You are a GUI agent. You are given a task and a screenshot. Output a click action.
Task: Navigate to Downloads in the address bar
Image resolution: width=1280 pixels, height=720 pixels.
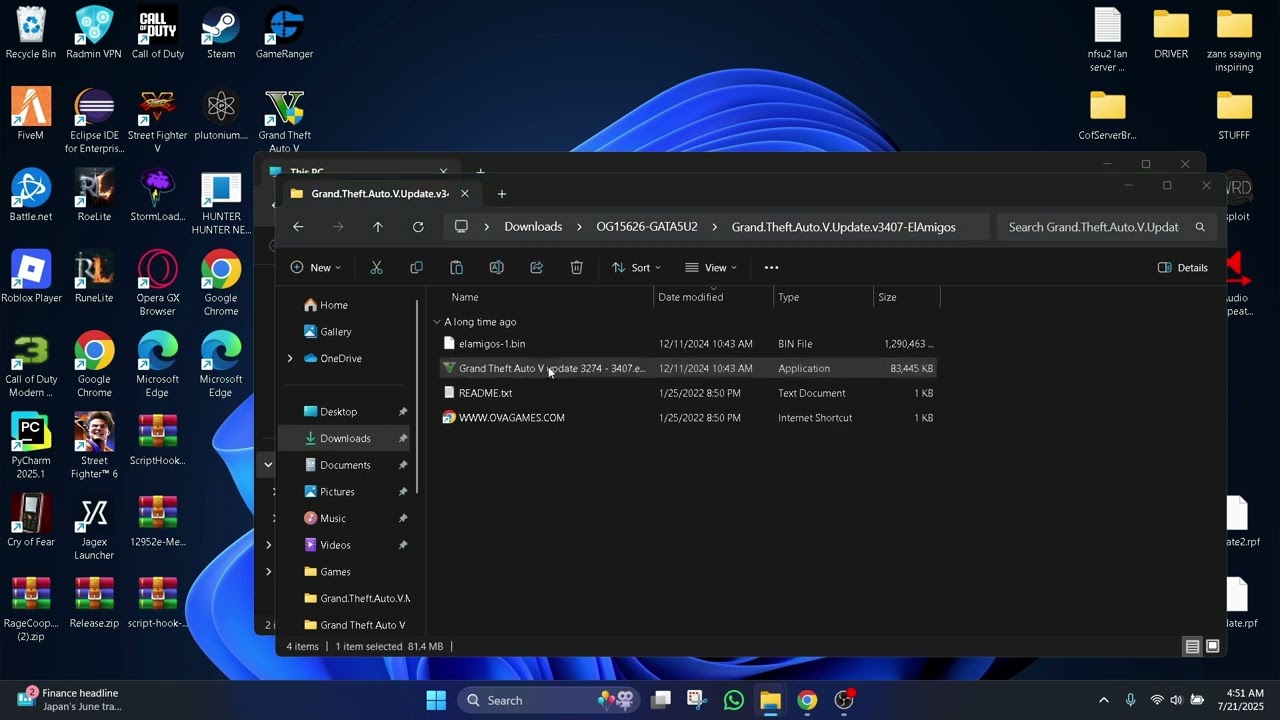click(x=533, y=227)
